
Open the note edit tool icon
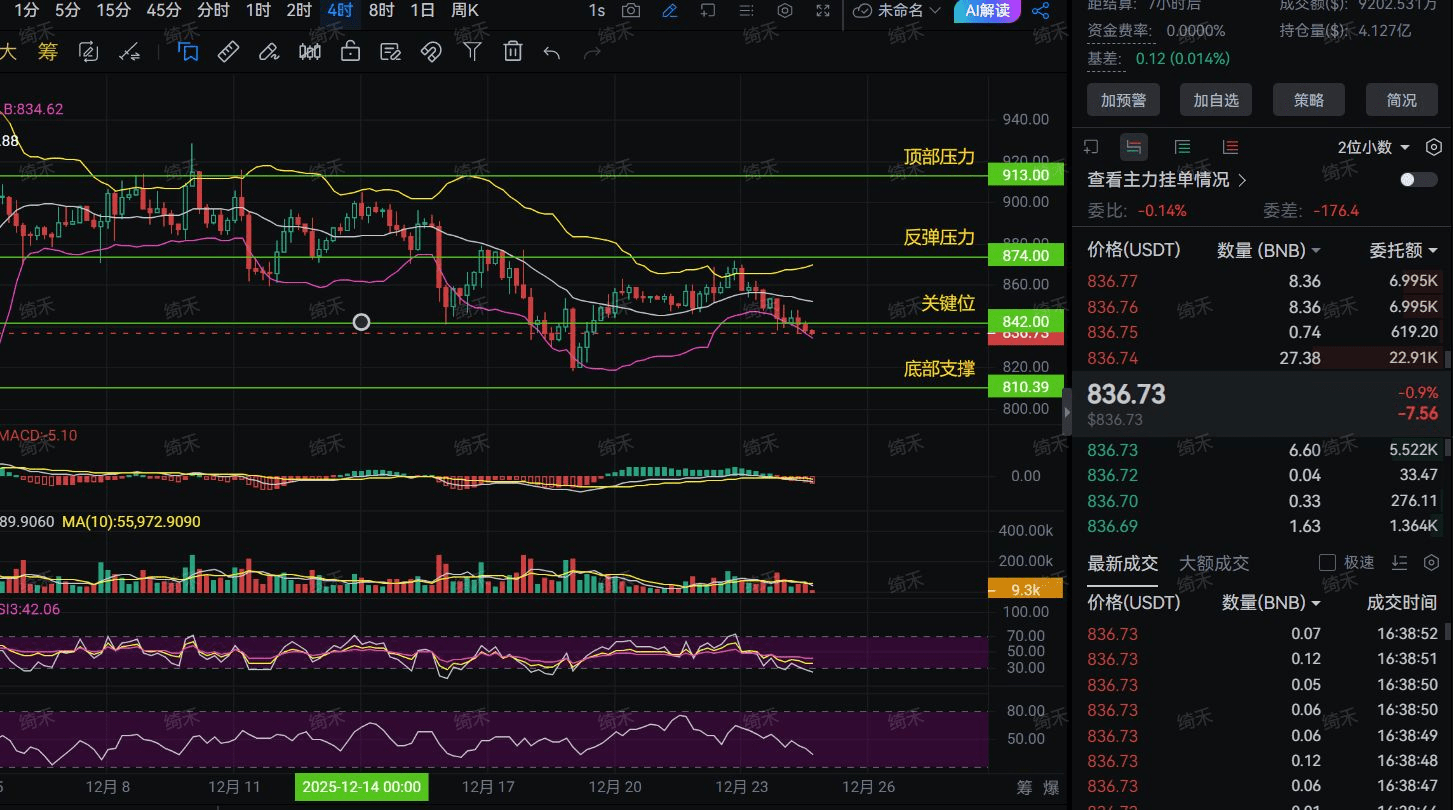point(391,52)
